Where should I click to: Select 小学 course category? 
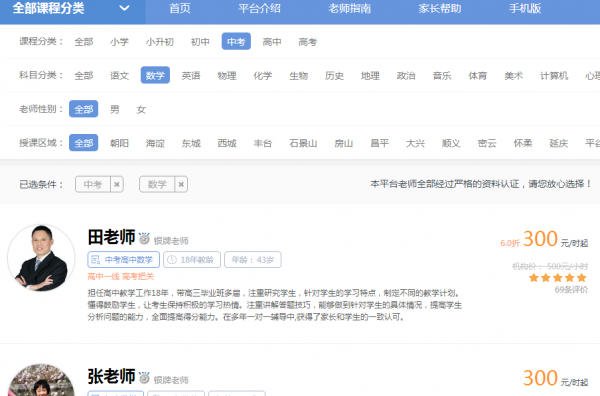(x=119, y=42)
